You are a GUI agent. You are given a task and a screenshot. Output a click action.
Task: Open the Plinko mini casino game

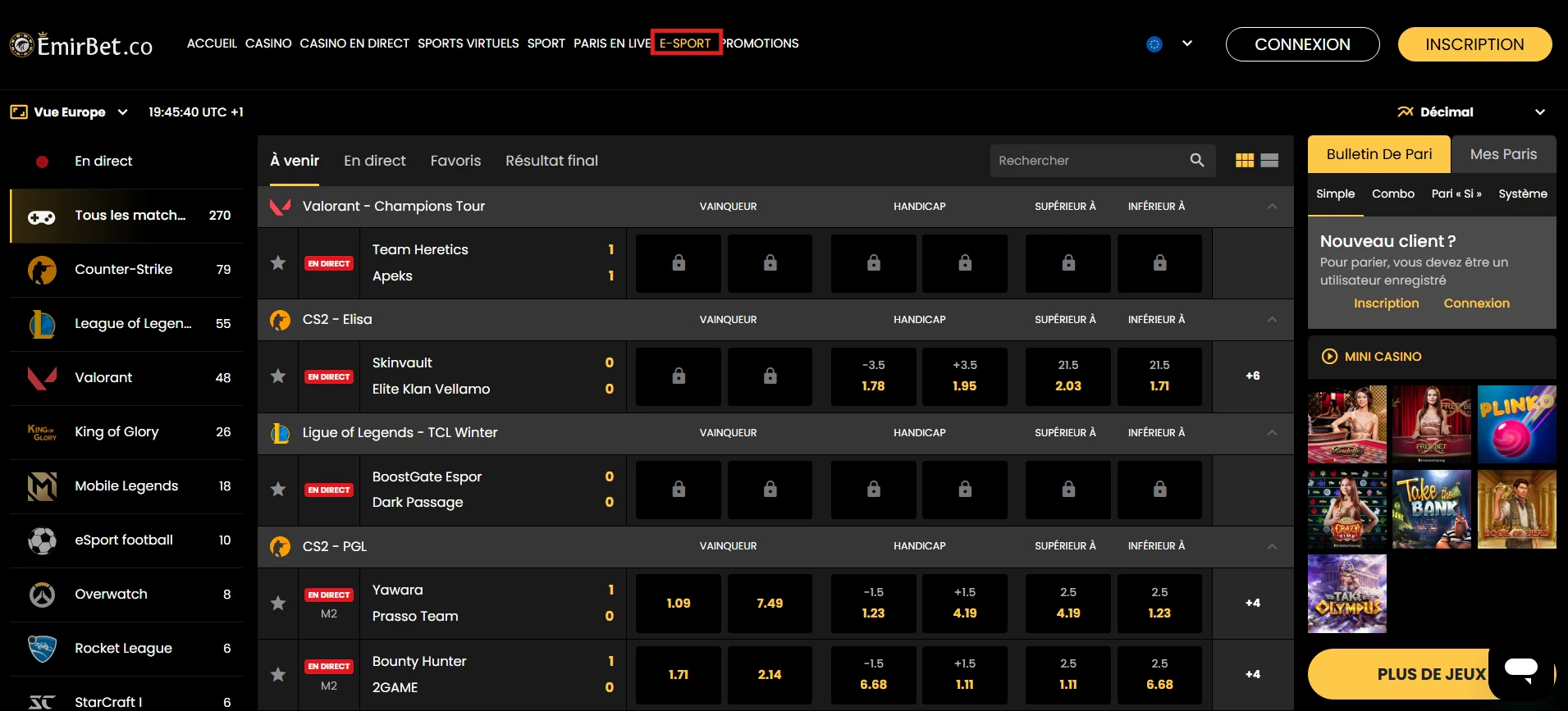(1516, 425)
